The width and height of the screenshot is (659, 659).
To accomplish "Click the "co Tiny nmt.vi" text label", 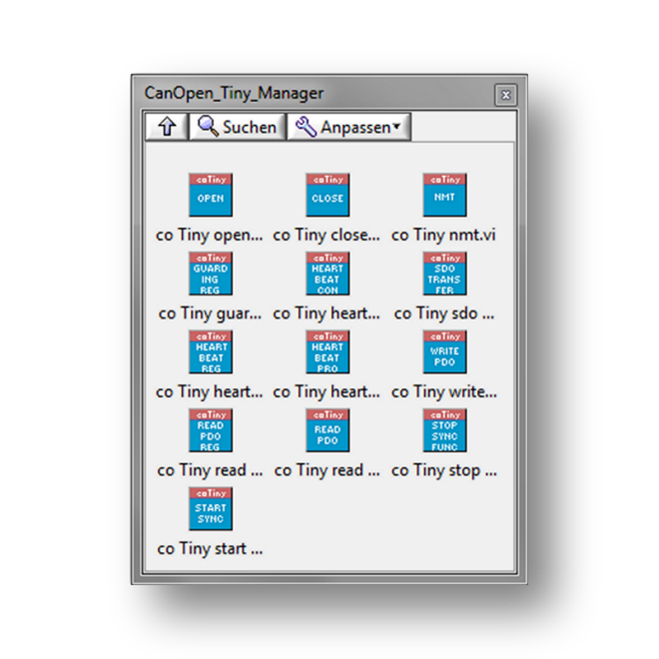I will pyautogui.click(x=443, y=235).
